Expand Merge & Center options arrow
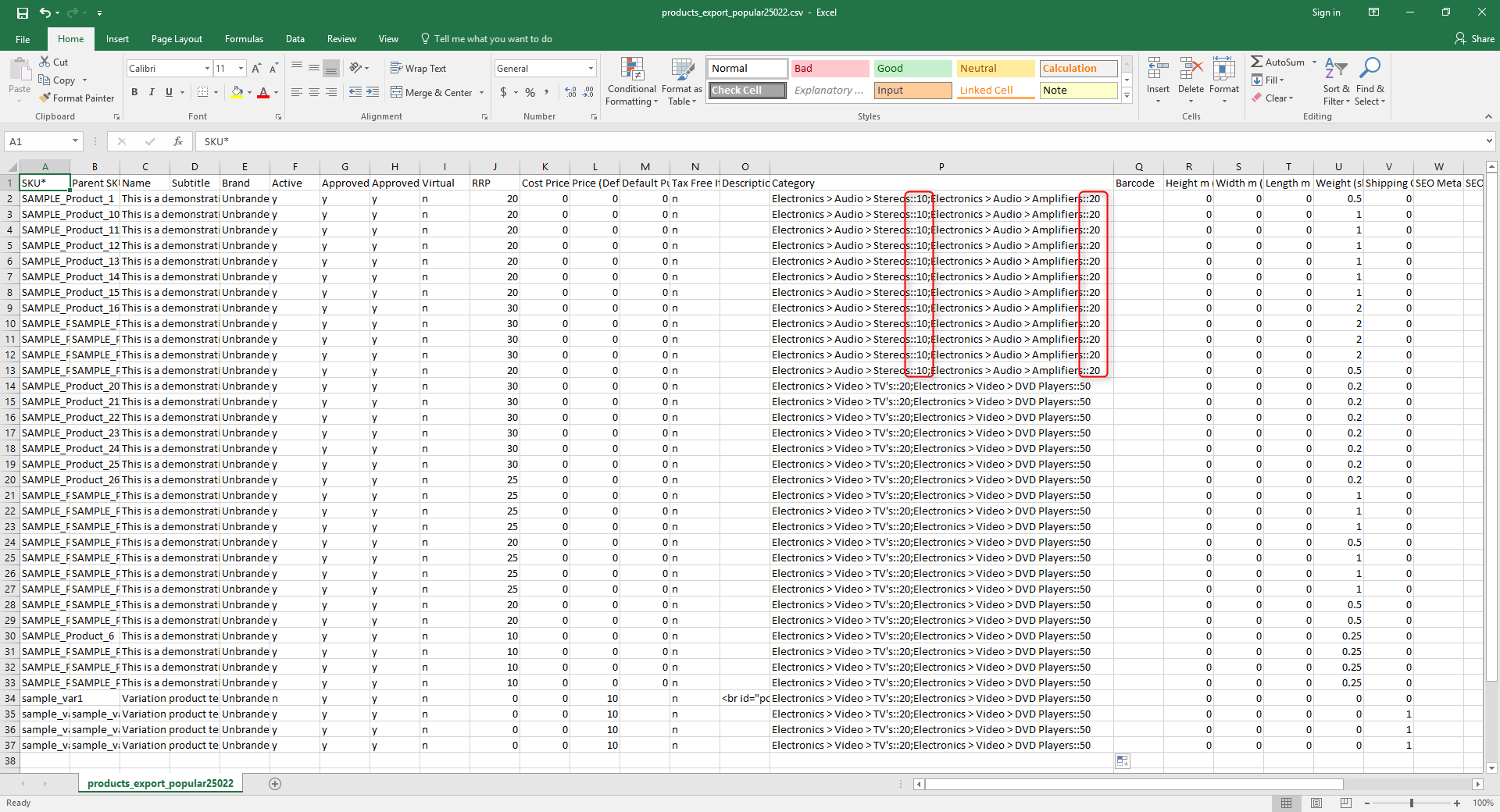The width and height of the screenshot is (1500, 812). pyautogui.click(x=481, y=92)
